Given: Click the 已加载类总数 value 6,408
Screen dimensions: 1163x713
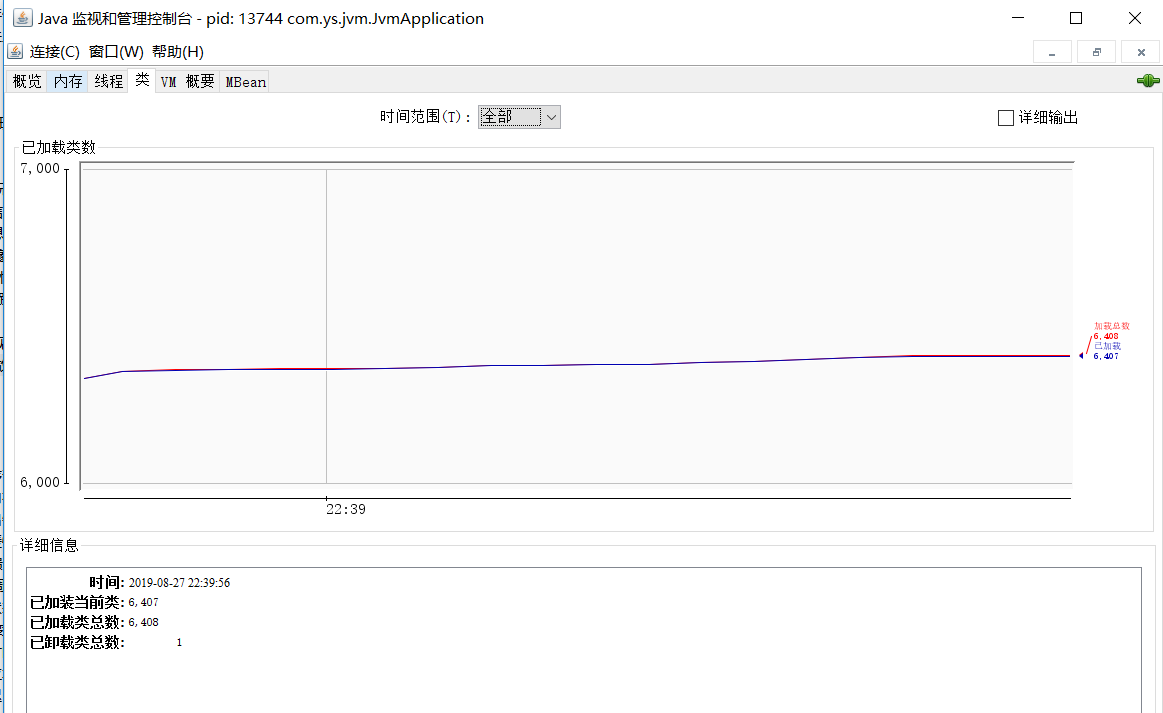Looking at the screenshot, I should (143, 622).
